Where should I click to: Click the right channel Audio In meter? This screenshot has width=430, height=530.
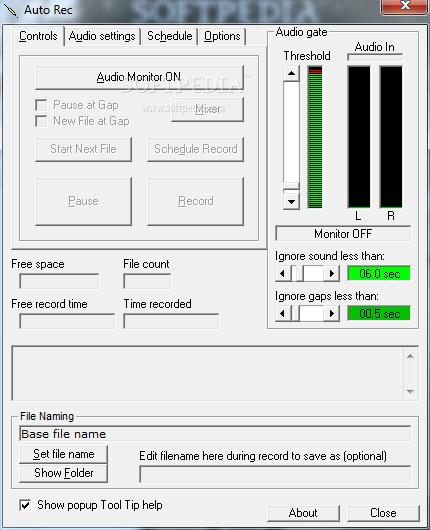[x=391, y=137]
